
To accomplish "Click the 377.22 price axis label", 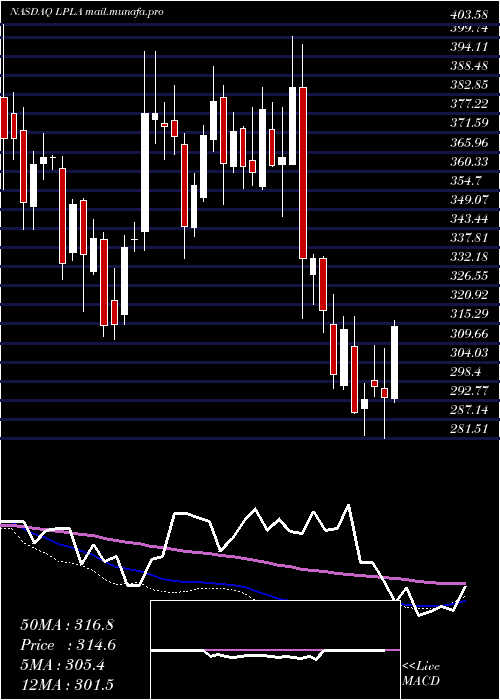I will pyautogui.click(x=469, y=104).
